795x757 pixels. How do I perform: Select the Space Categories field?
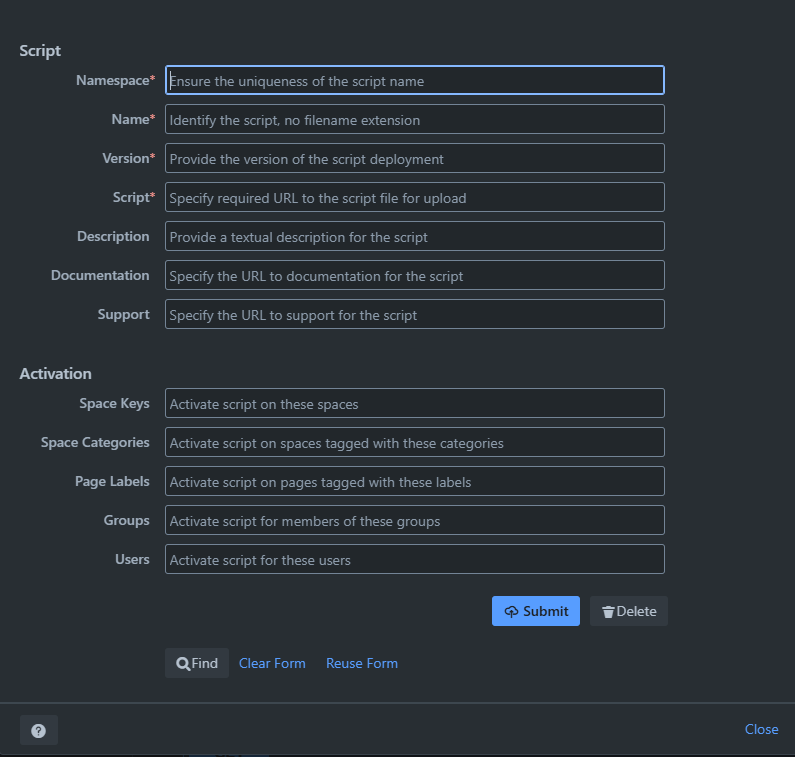click(x=414, y=443)
